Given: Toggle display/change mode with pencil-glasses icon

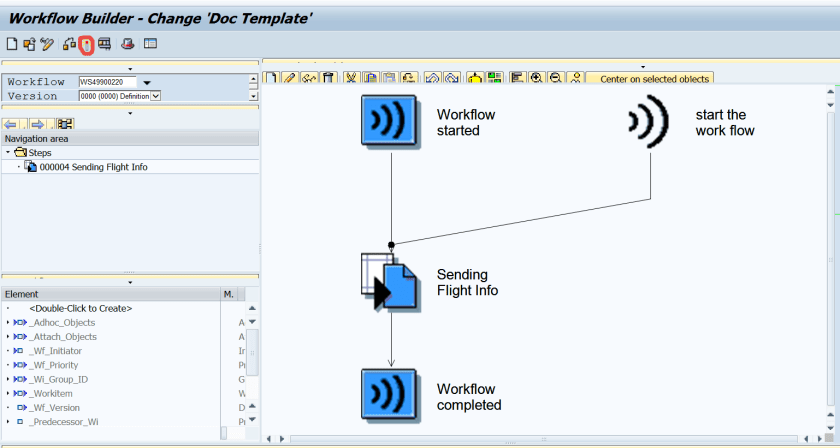Looking at the screenshot, I should (47, 44).
